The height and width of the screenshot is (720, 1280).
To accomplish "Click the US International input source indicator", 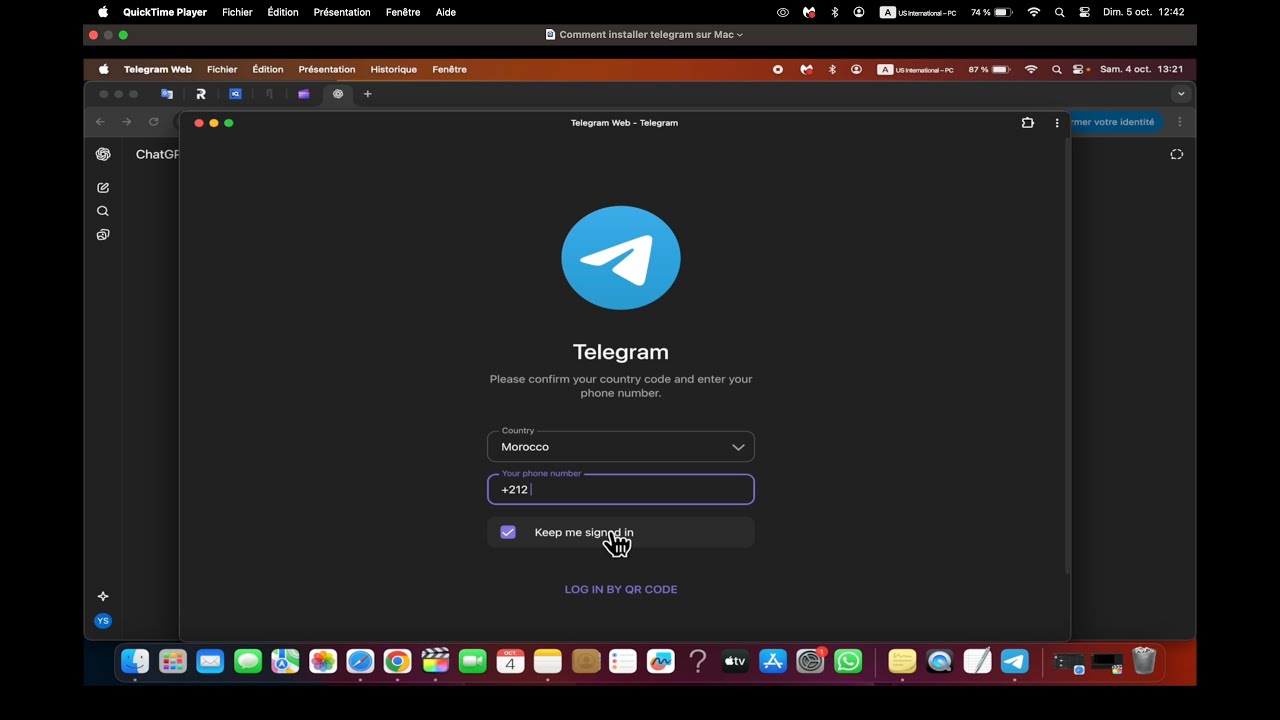I will click(x=917, y=12).
